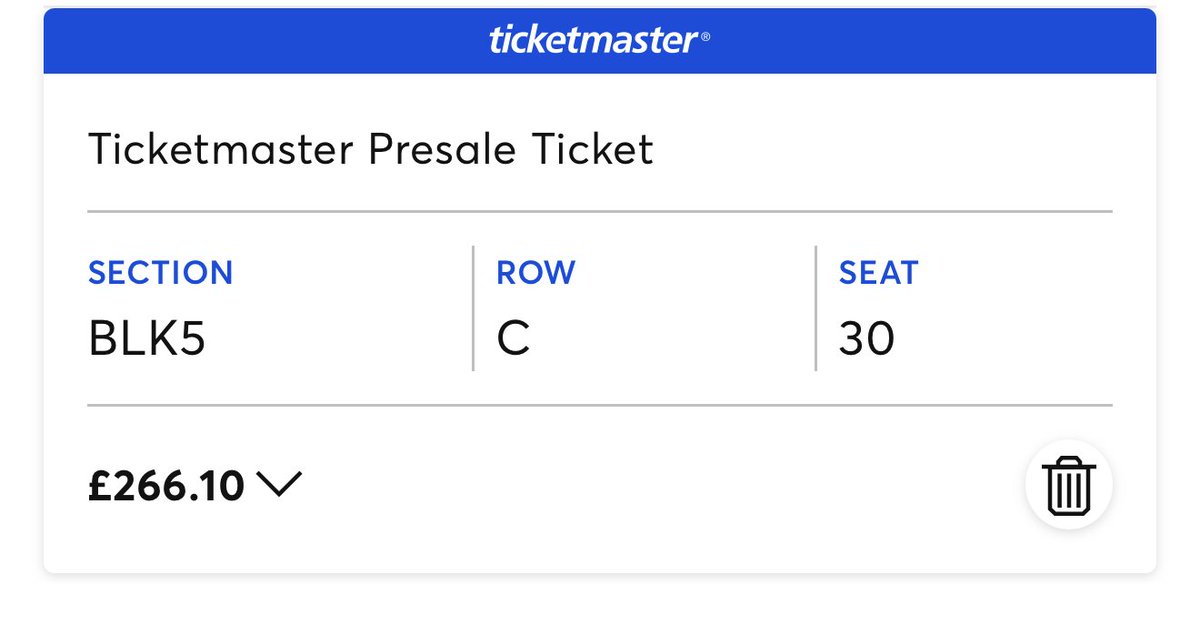The width and height of the screenshot is (1200, 625).
Task: Expand the £266.10 price breakdown chevron
Action: point(279,485)
